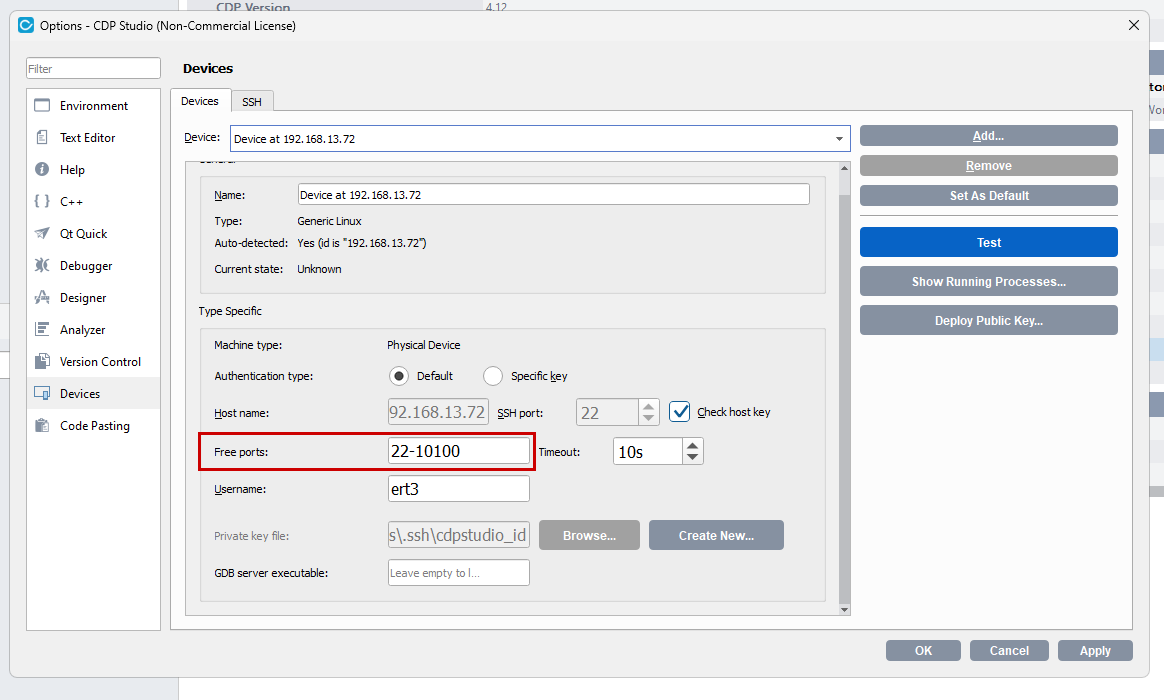Click the Free ports field
This screenshot has width=1164, height=700.
tap(459, 451)
